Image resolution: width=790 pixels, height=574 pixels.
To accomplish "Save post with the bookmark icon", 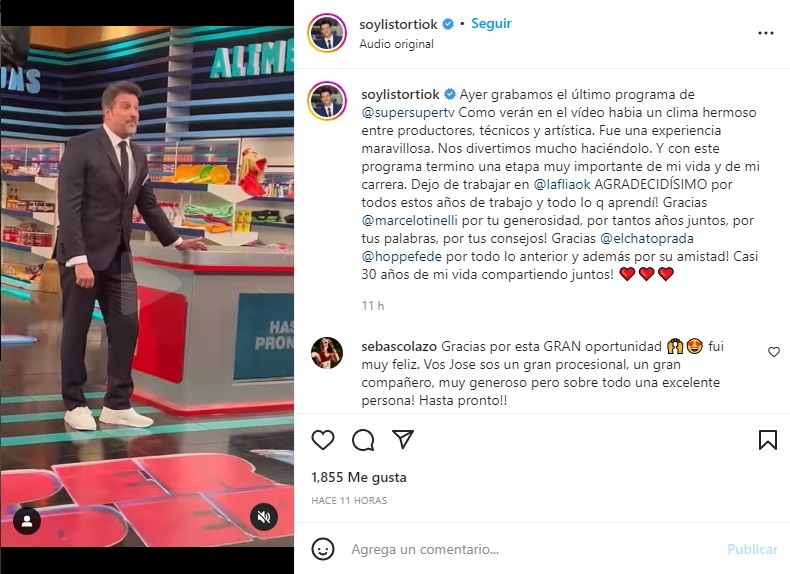I will [x=768, y=440].
